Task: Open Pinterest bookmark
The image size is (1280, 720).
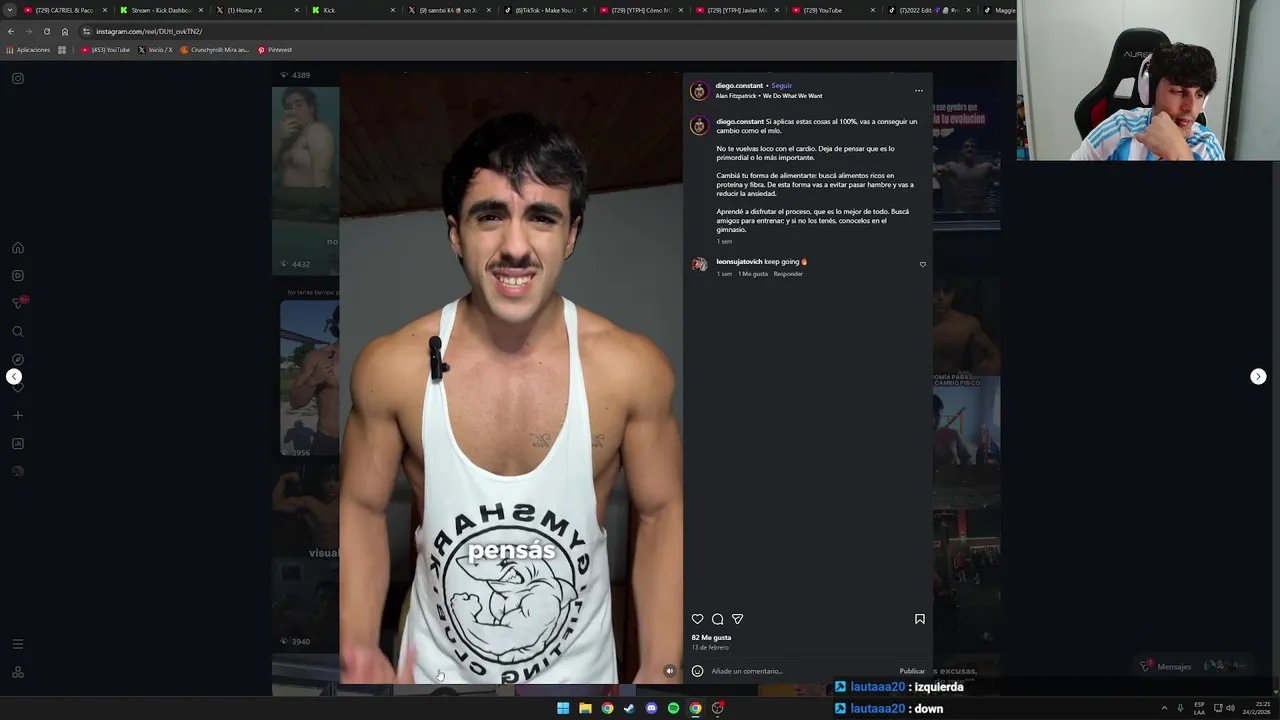Action: click(275, 50)
